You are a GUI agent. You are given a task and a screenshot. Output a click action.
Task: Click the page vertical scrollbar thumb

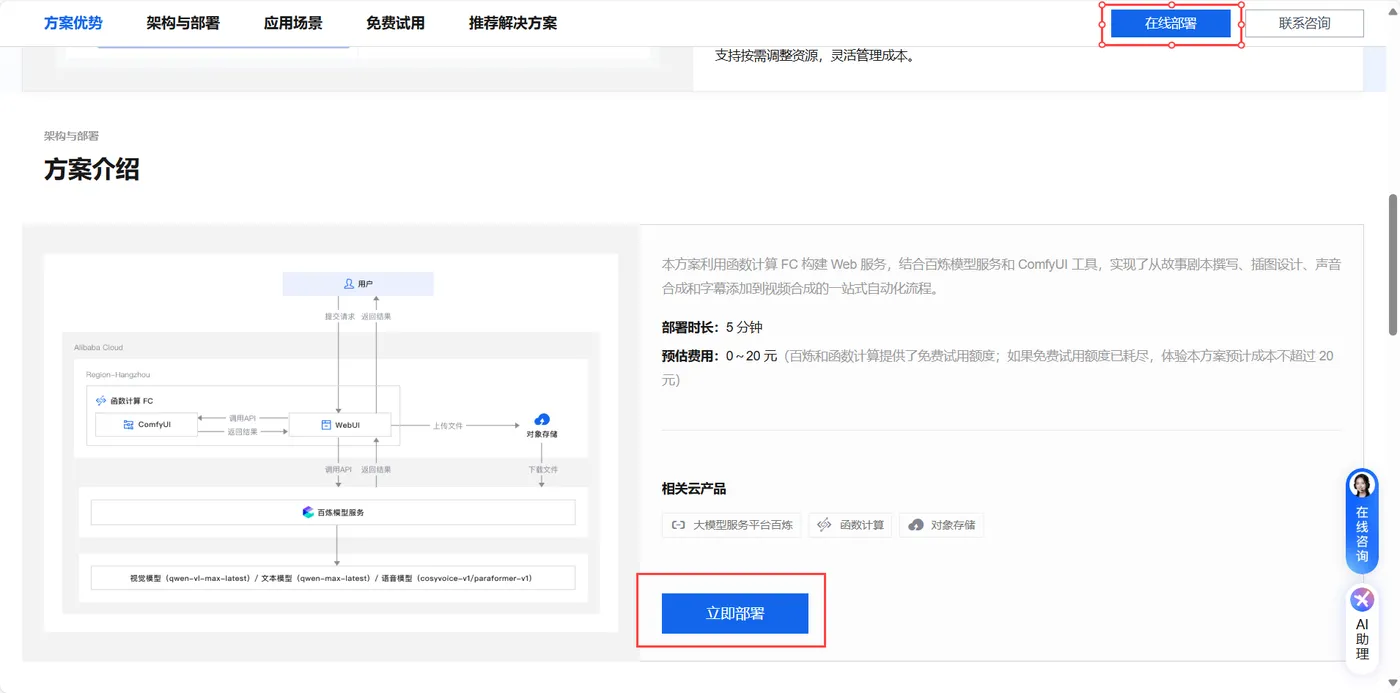point(1392,265)
